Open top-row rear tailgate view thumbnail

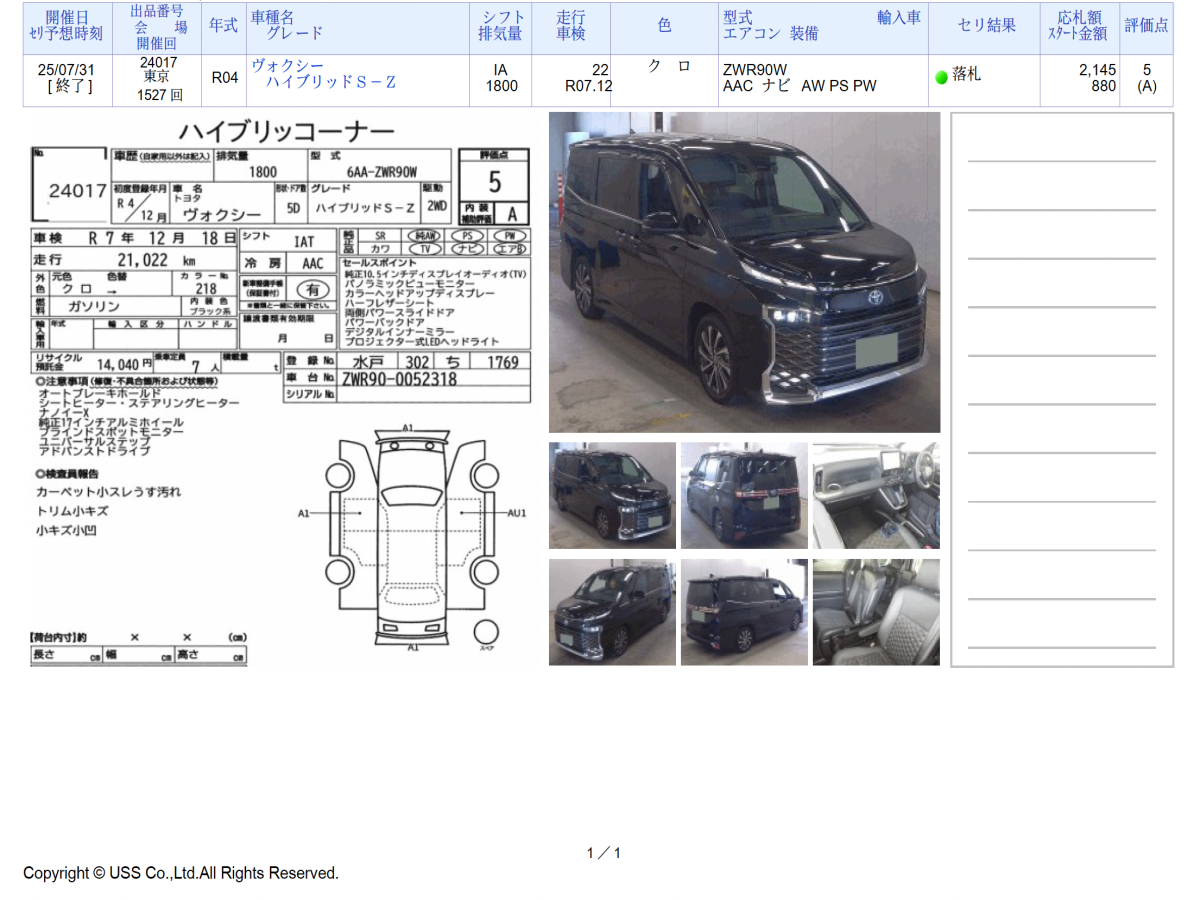pyautogui.click(x=744, y=496)
